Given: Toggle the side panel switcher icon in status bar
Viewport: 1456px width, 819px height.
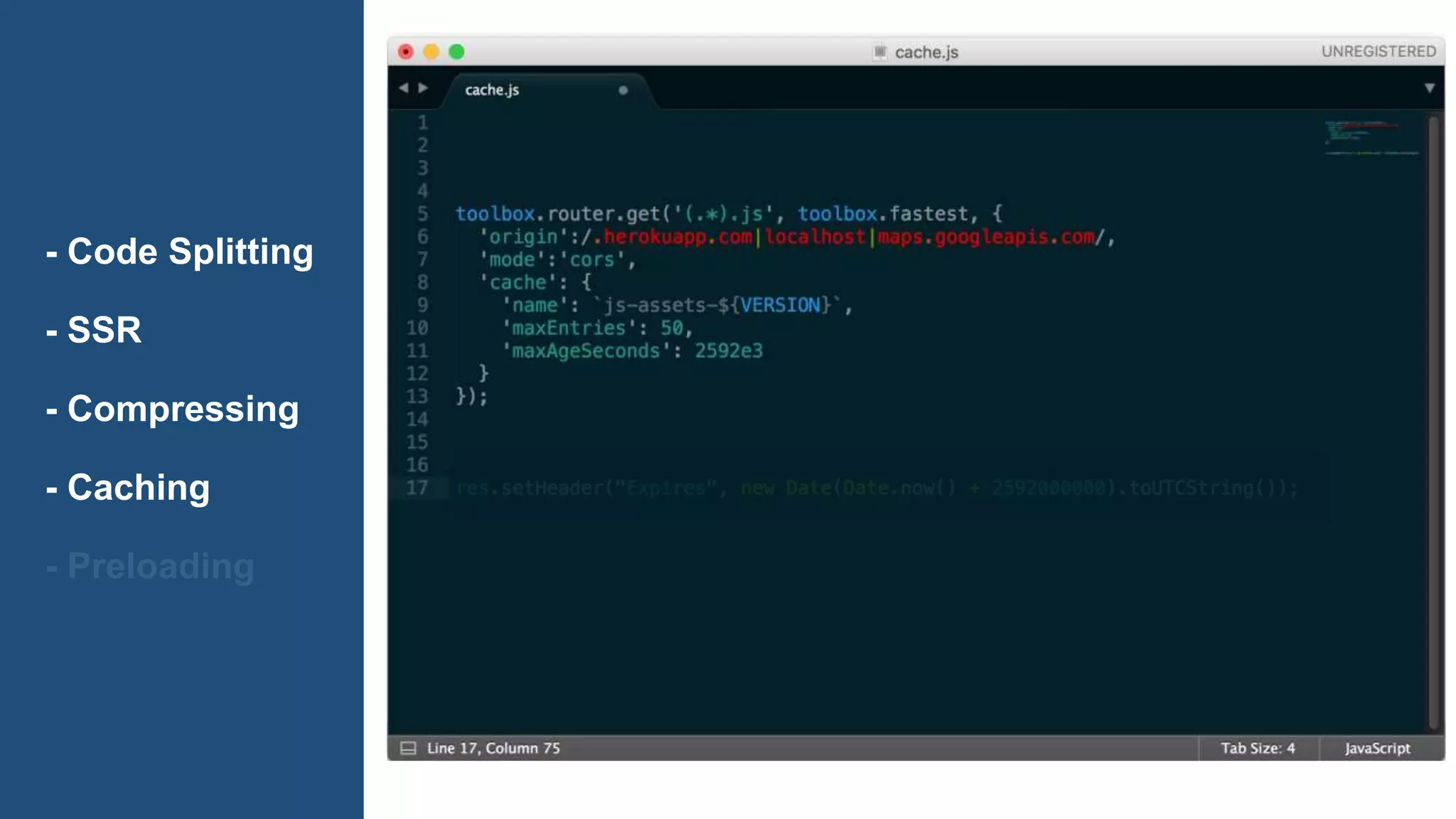Looking at the screenshot, I should tap(408, 748).
